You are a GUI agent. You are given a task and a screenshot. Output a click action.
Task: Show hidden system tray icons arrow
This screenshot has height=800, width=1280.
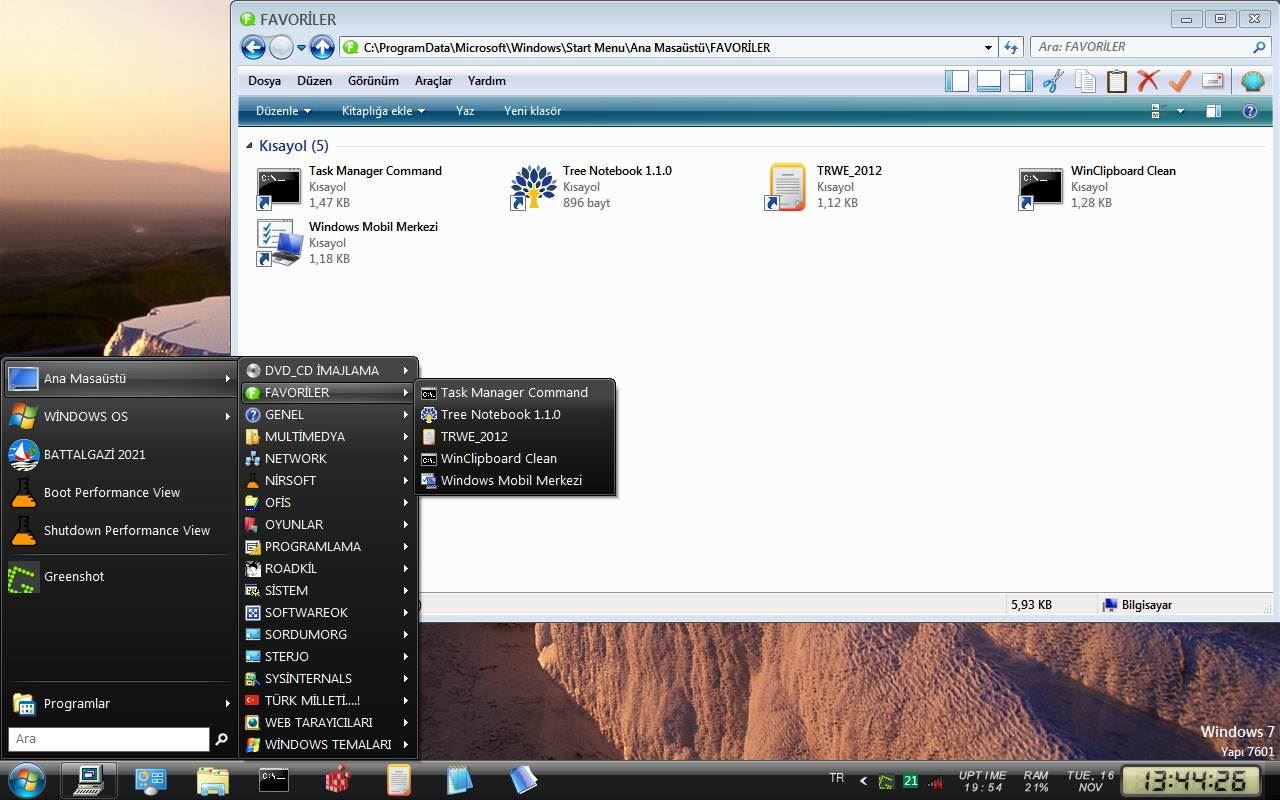coord(864,781)
